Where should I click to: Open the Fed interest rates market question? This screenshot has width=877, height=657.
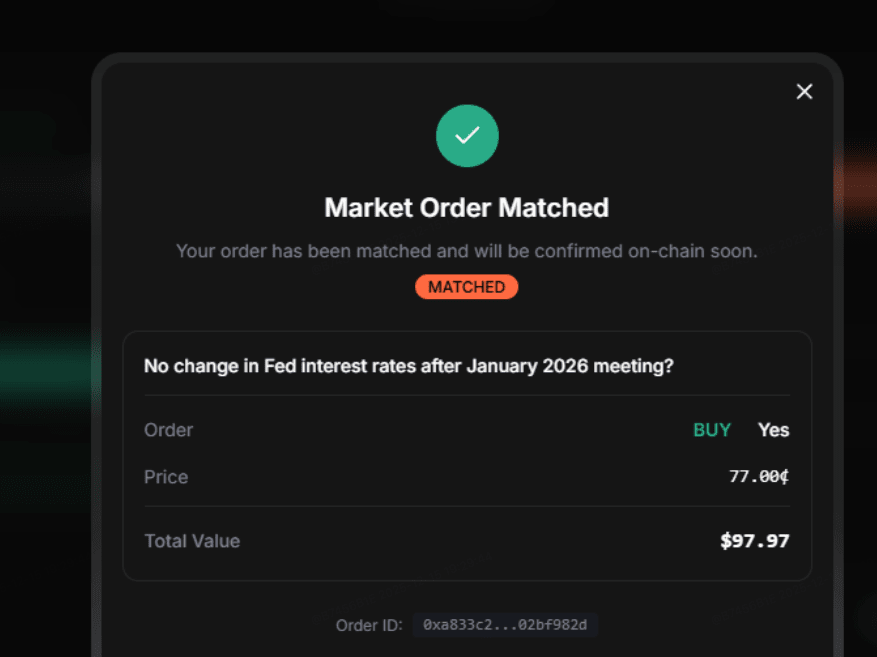point(408,366)
